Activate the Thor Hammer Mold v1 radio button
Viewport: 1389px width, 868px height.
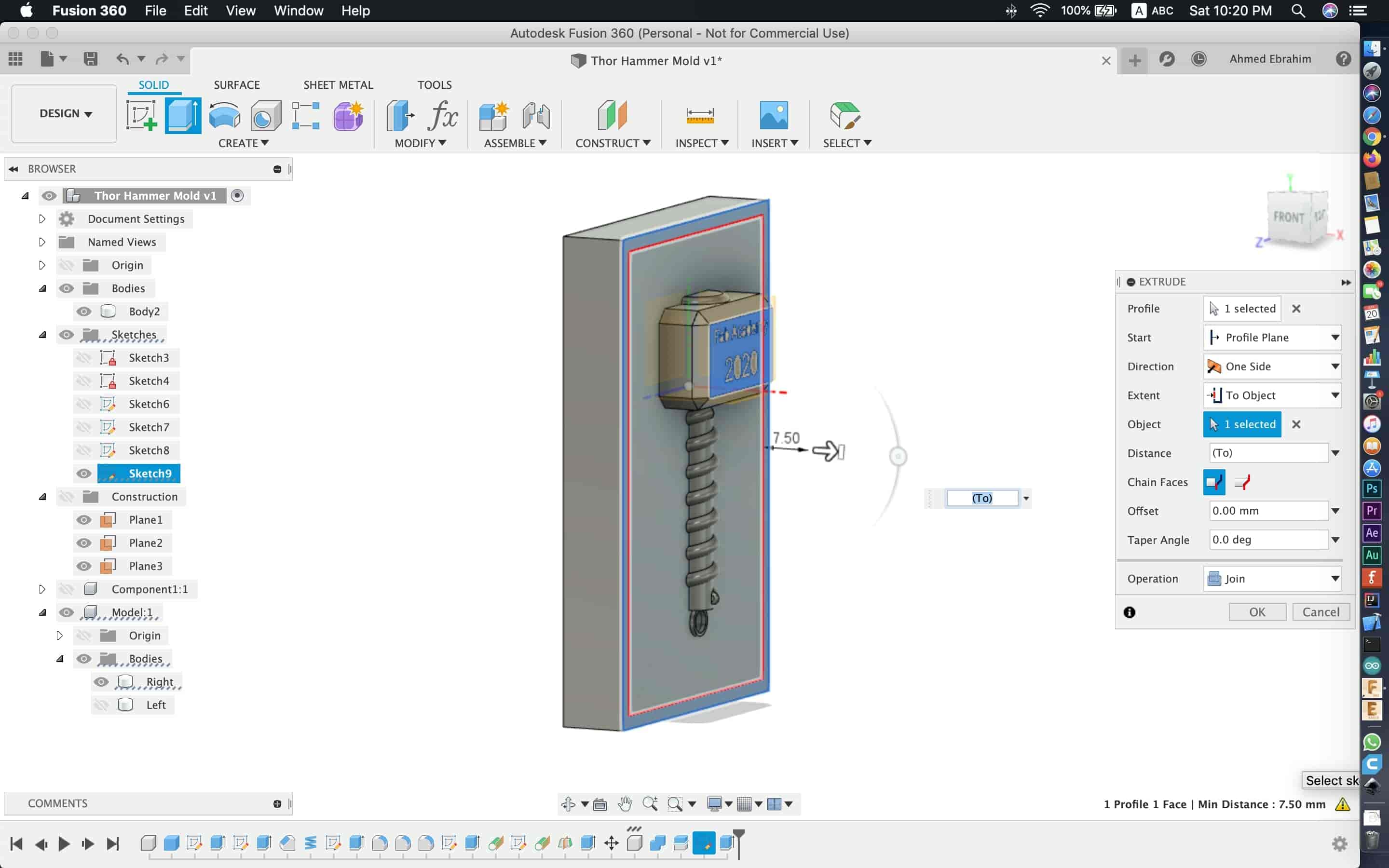coord(237,196)
